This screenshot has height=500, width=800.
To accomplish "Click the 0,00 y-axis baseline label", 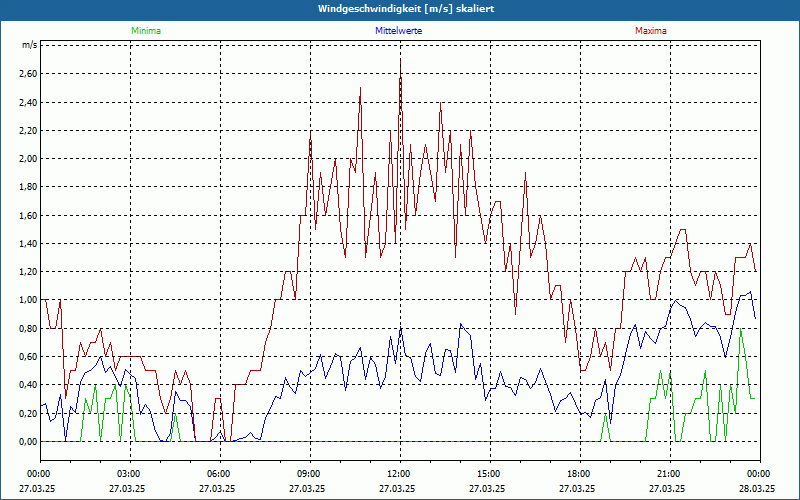I will pyautogui.click(x=27, y=441).
